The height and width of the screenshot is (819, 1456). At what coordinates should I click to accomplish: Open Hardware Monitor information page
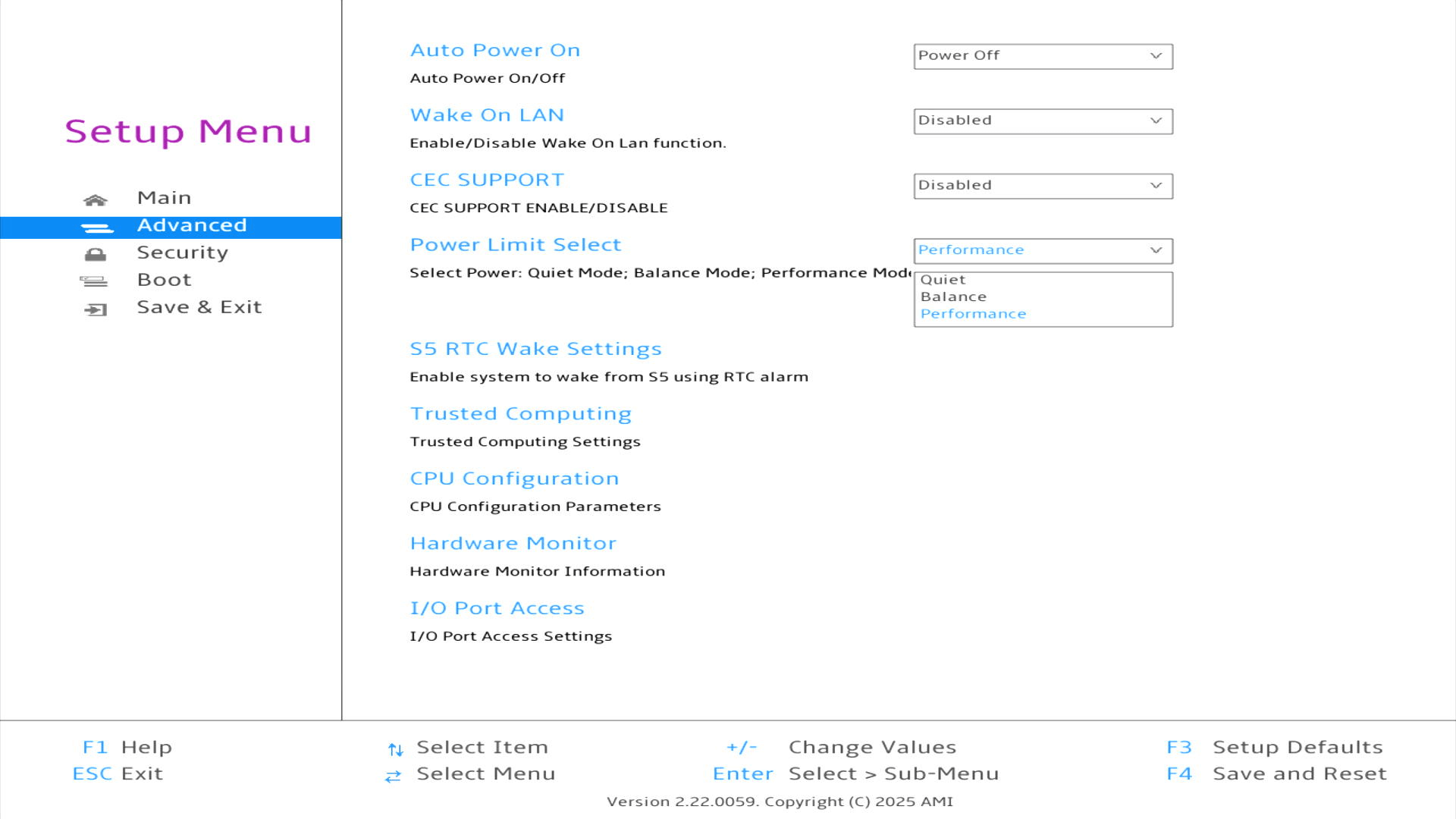pyautogui.click(x=513, y=544)
